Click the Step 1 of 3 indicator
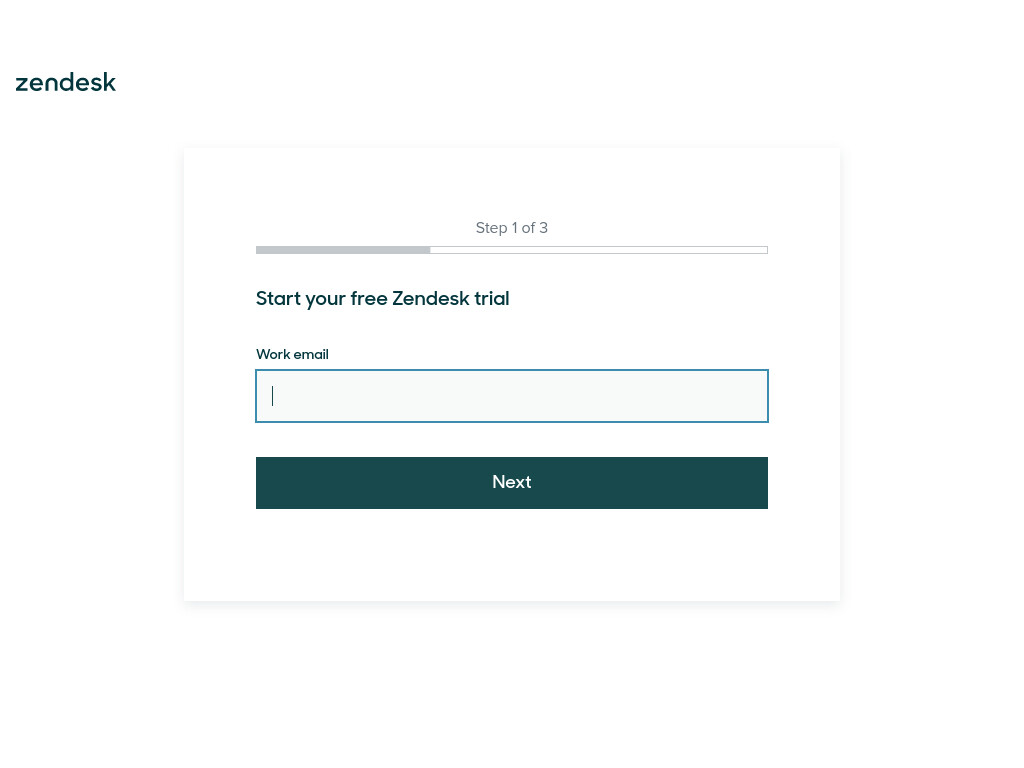 coord(511,228)
